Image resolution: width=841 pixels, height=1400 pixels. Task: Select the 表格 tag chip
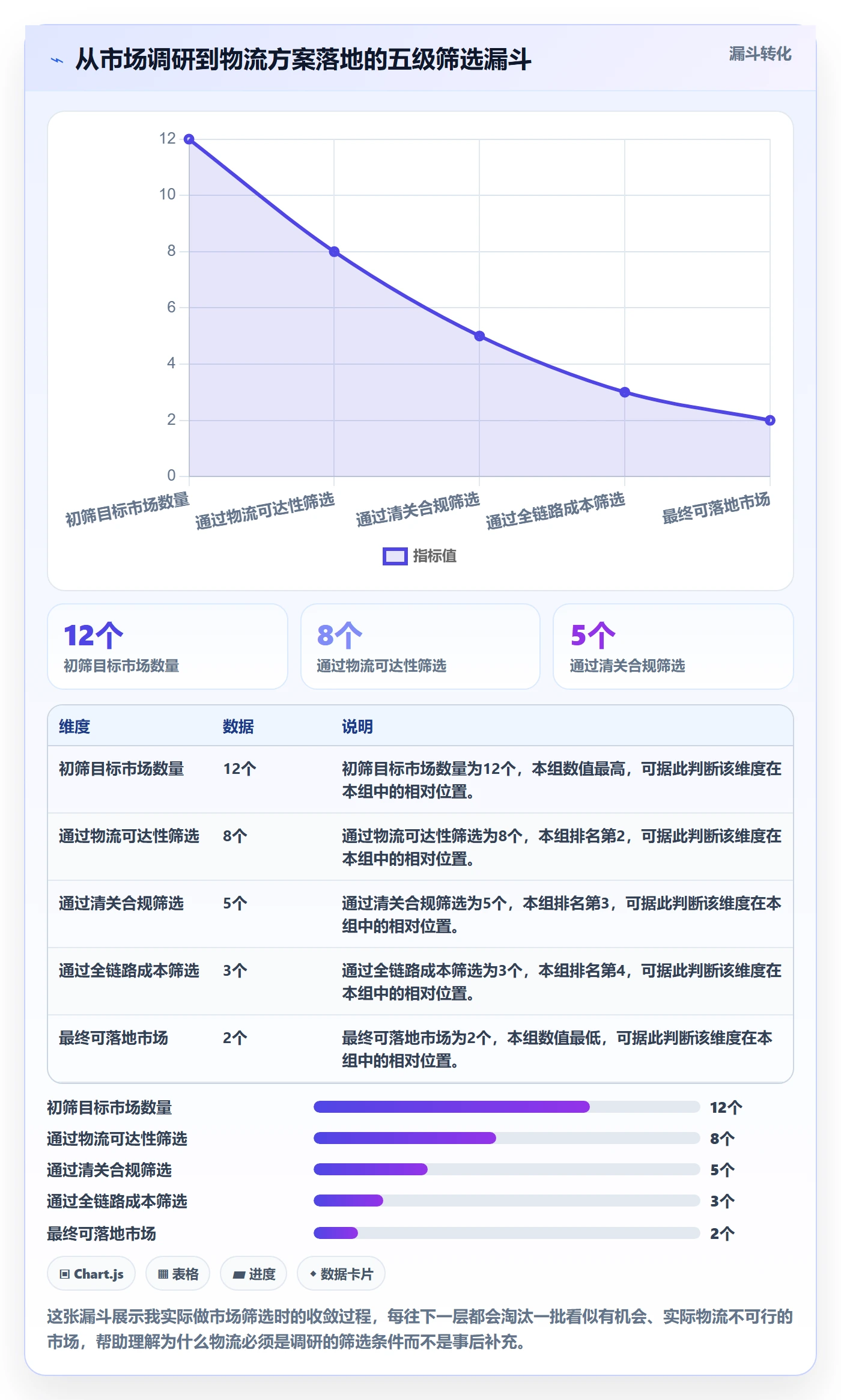point(178,1273)
